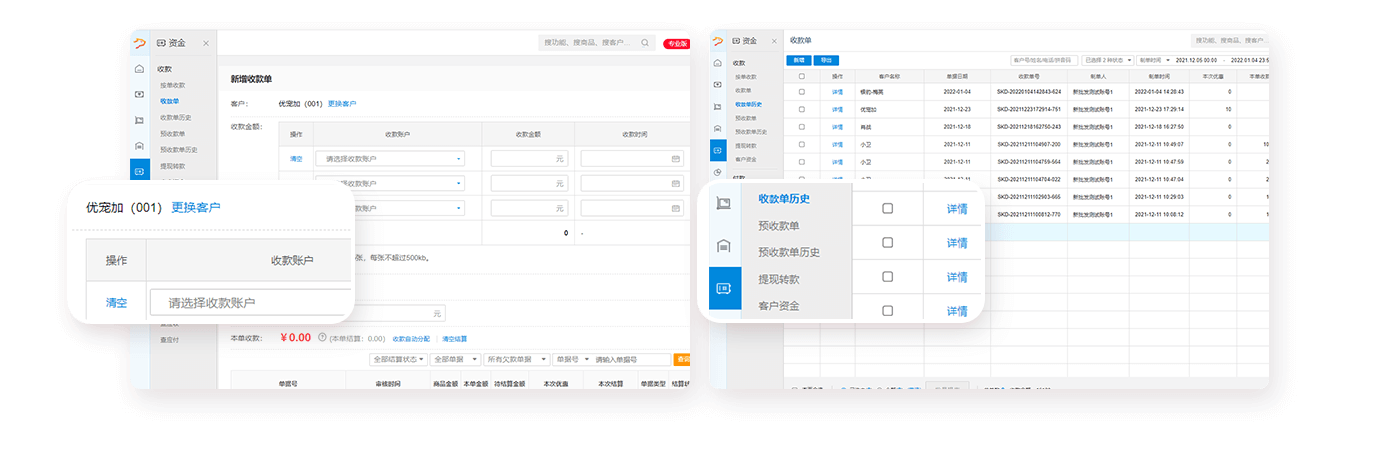Click the home icon in 新增收款单 window sidebar

tap(140, 69)
